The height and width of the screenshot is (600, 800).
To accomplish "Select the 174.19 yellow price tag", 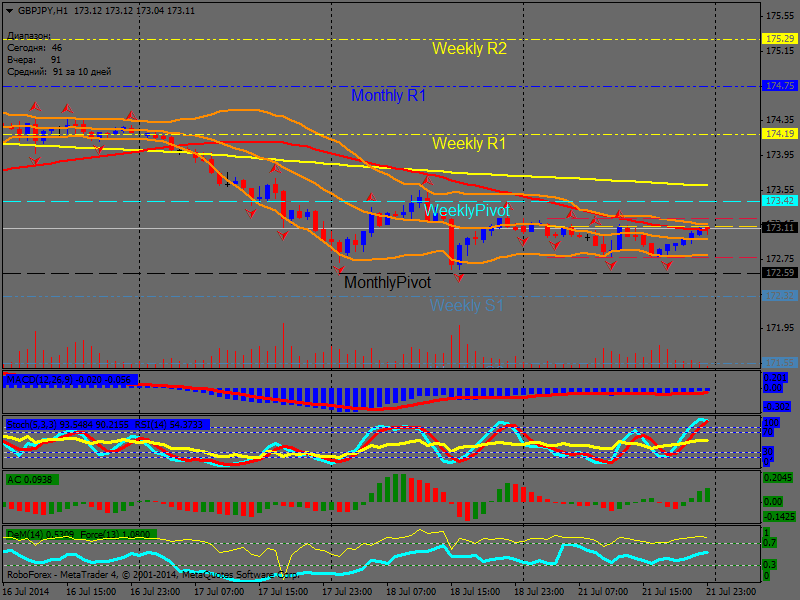I will point(779,133).
